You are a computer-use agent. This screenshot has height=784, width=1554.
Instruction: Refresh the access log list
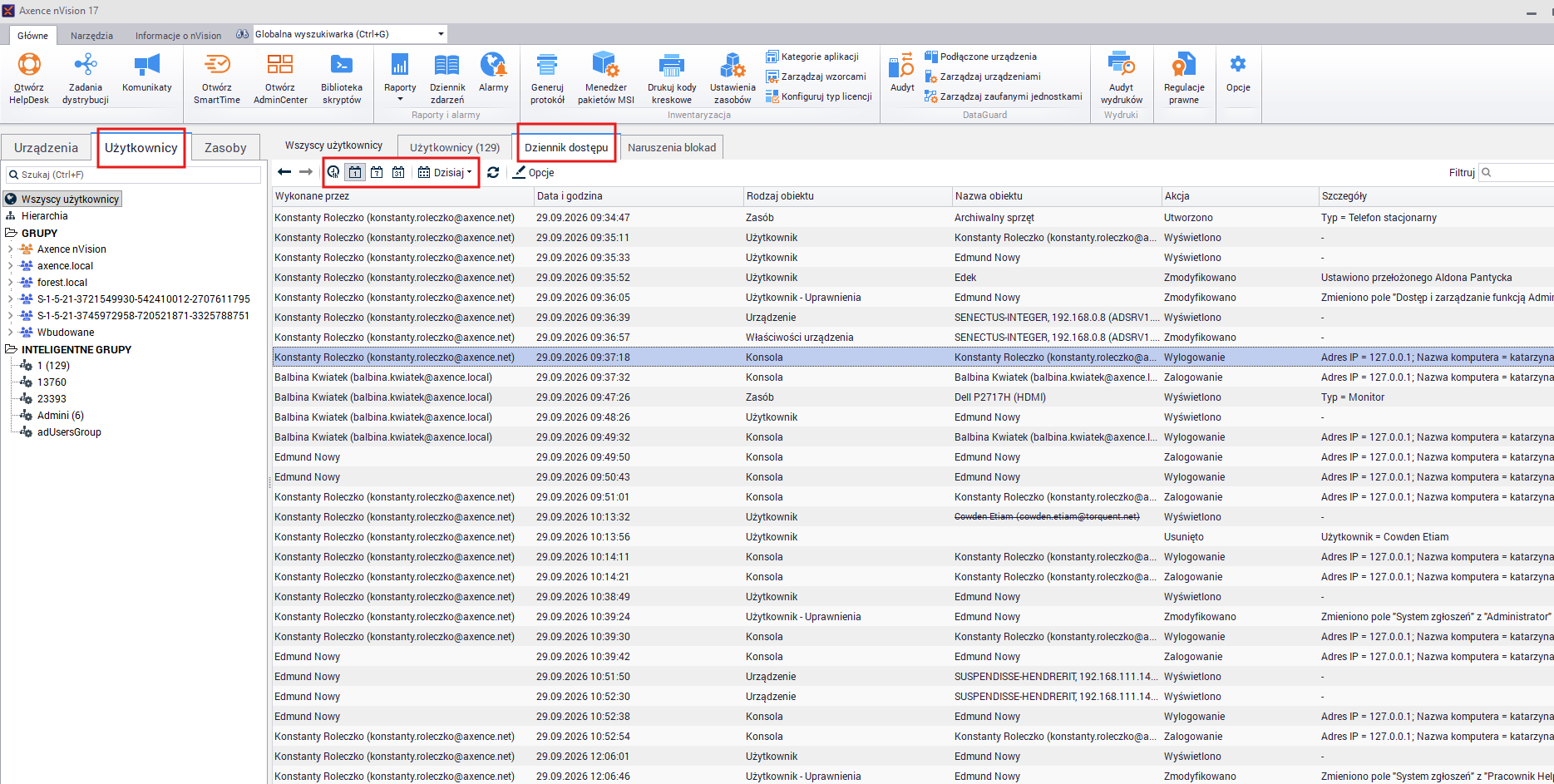tap(493, 172)
